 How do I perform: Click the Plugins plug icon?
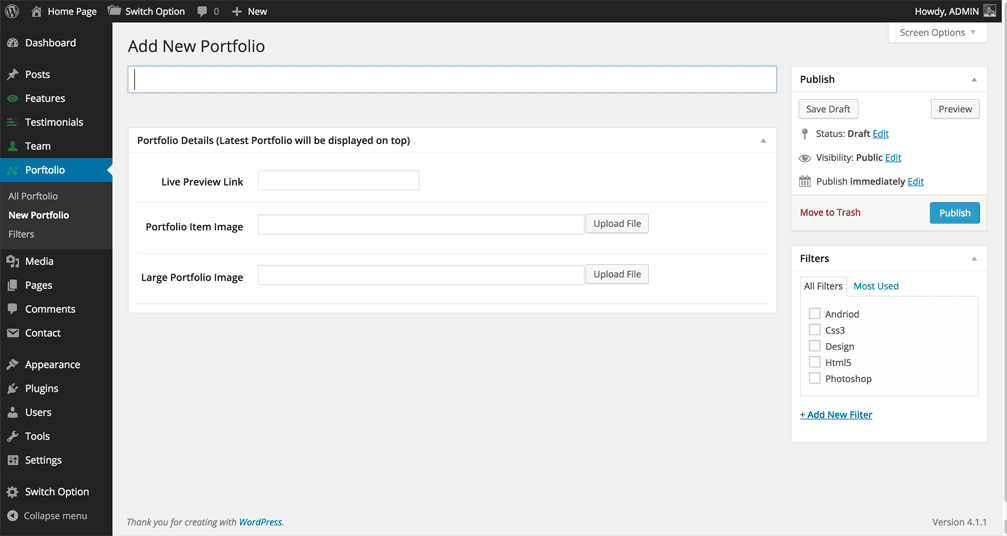click(13, 388)
